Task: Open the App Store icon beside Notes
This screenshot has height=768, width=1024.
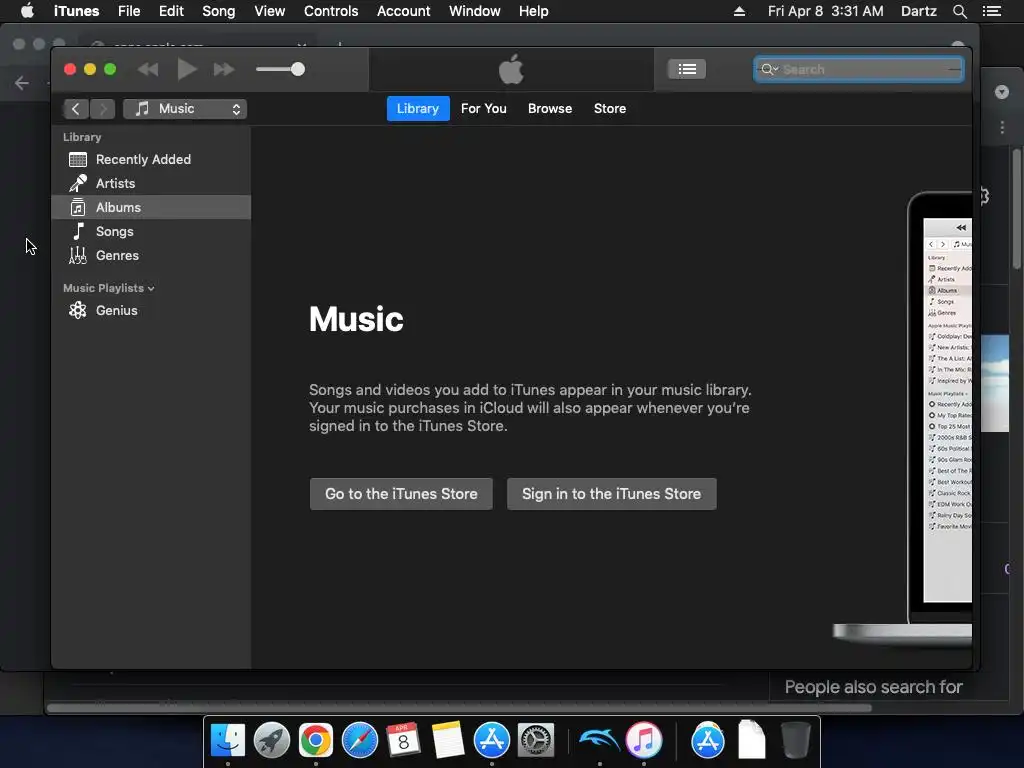Action: [x=492, y=740]
